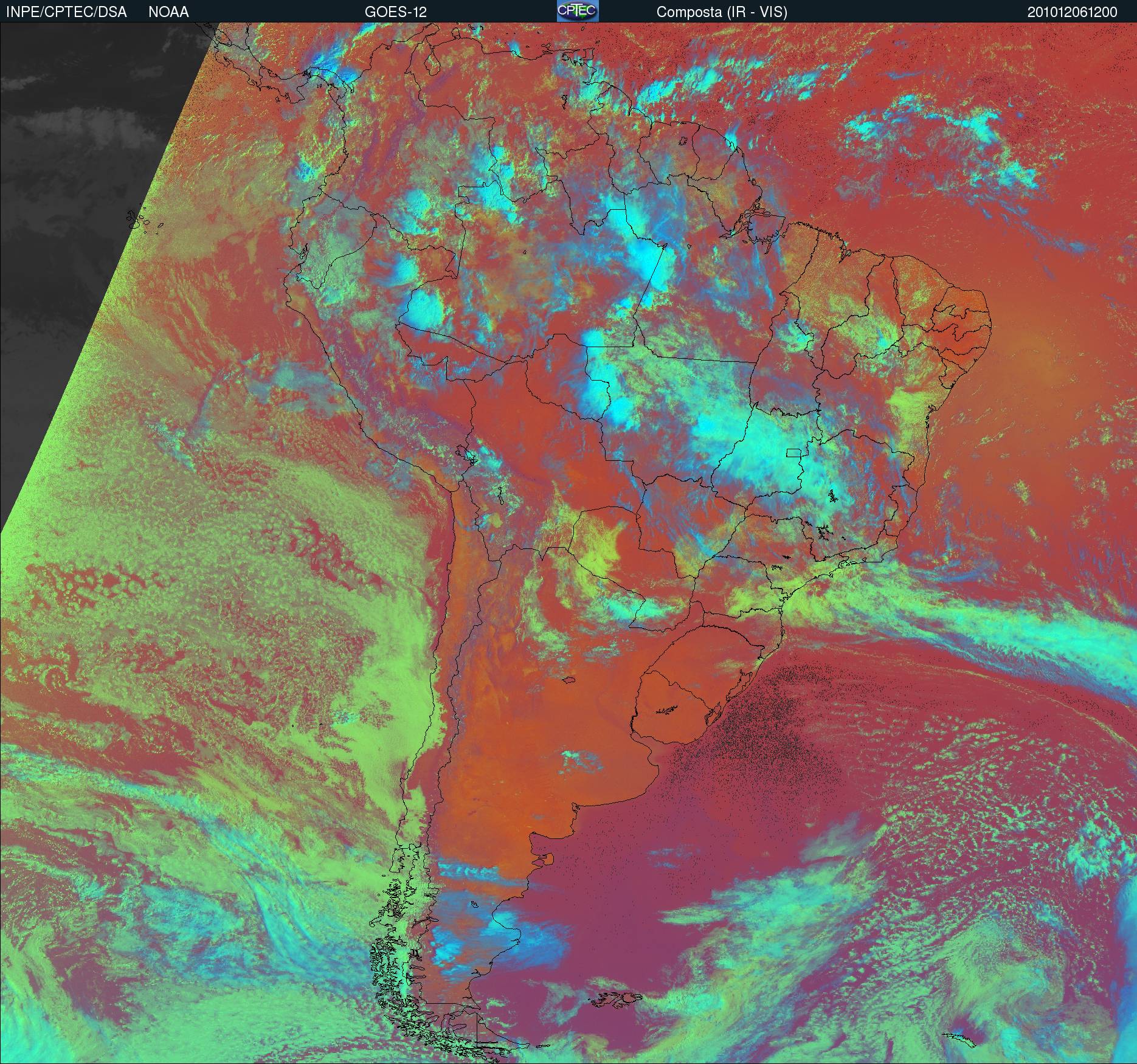
Task: Select the 201012061200 timestamp
Action: tap(1073, 12)
